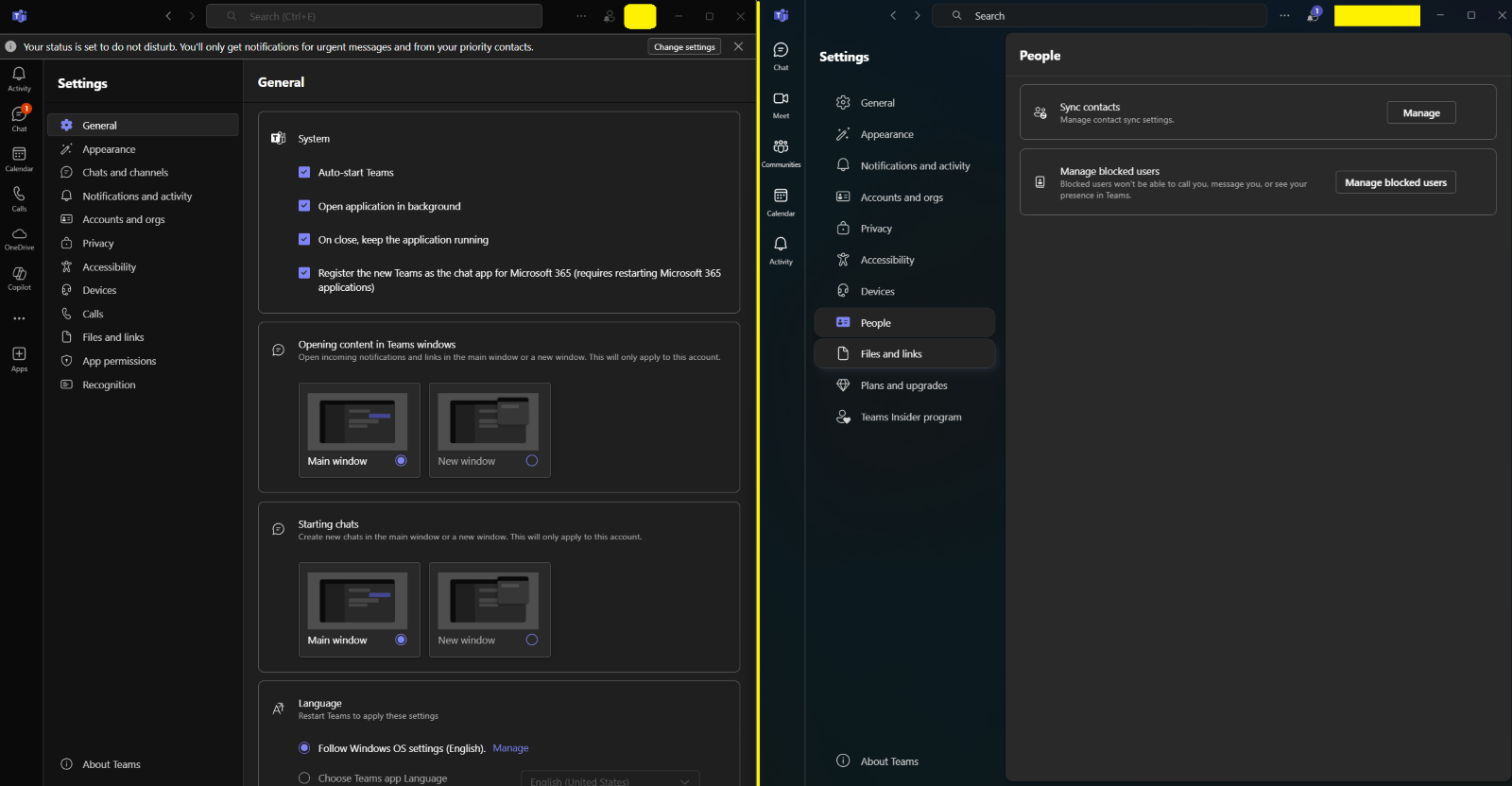Viewport: 1512px width, 786px height.
Task: Click Change settings button in banner
Action: tap(684, 46)
